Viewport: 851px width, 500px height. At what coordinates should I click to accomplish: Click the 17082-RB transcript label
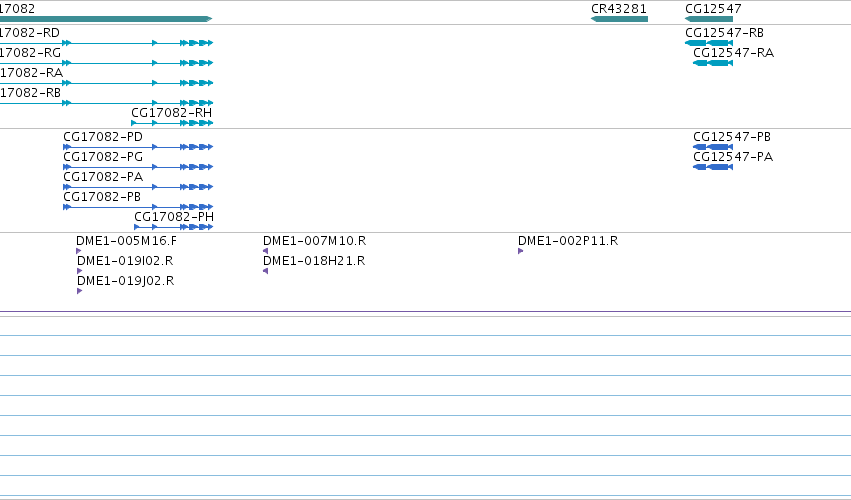click(x=30, y=93)
